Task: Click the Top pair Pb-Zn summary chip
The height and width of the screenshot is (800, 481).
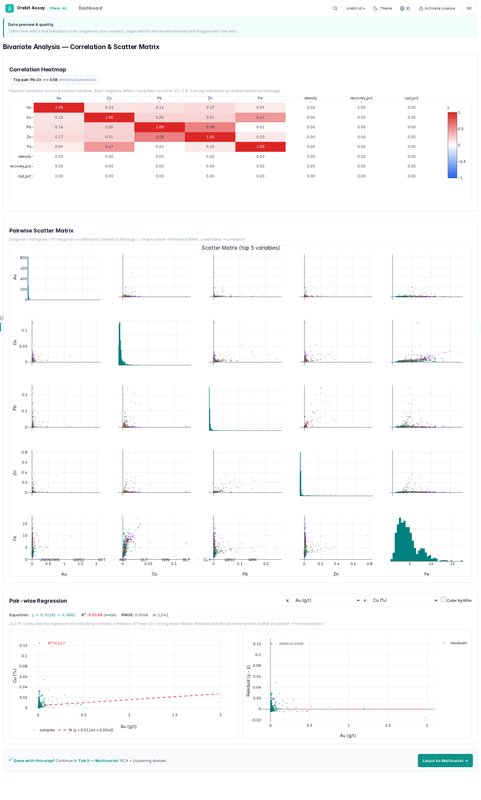Action: tap(54, 80)
